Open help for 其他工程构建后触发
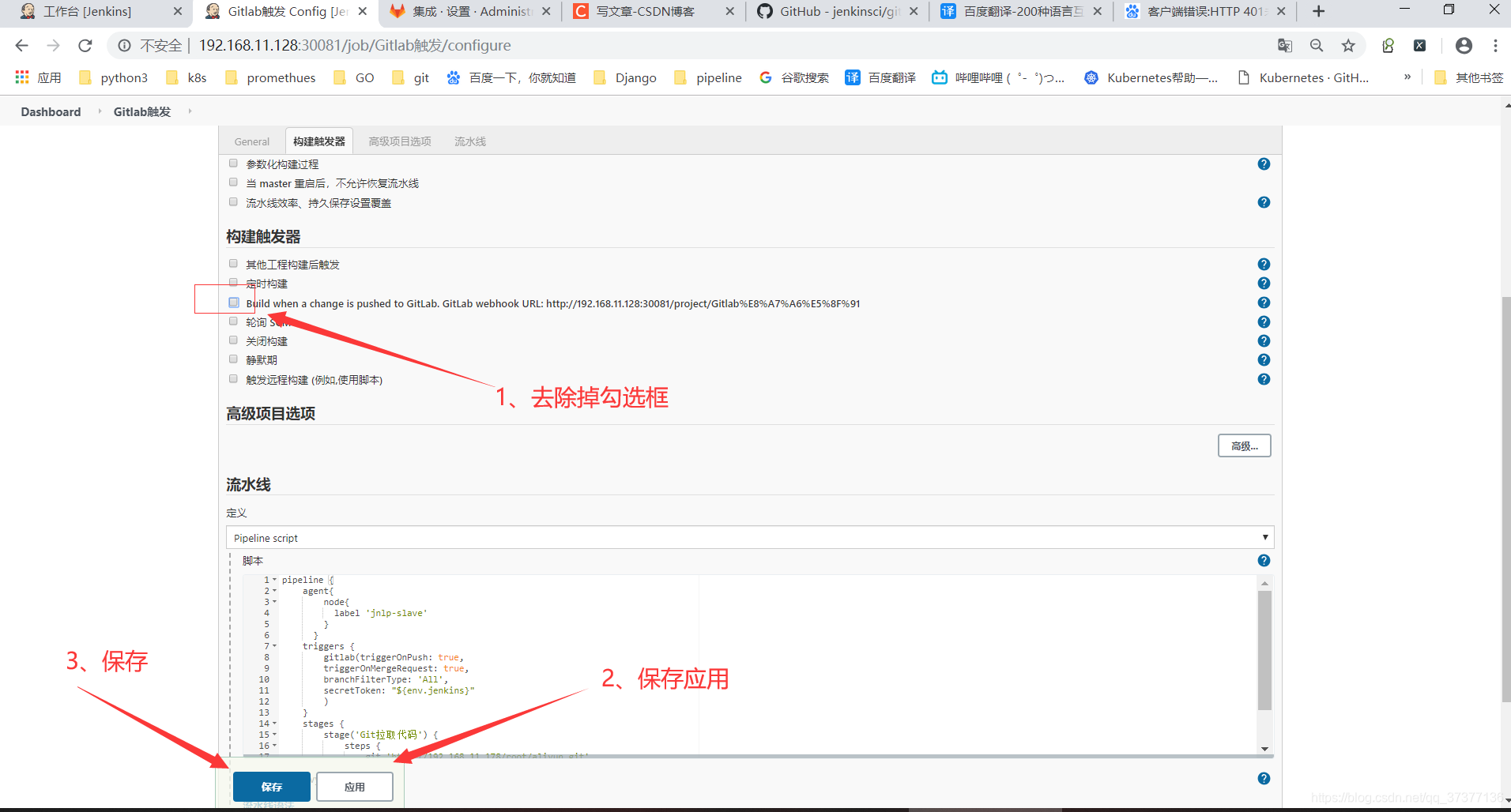Screen dimensions: 1511x812 [1264, 265]
